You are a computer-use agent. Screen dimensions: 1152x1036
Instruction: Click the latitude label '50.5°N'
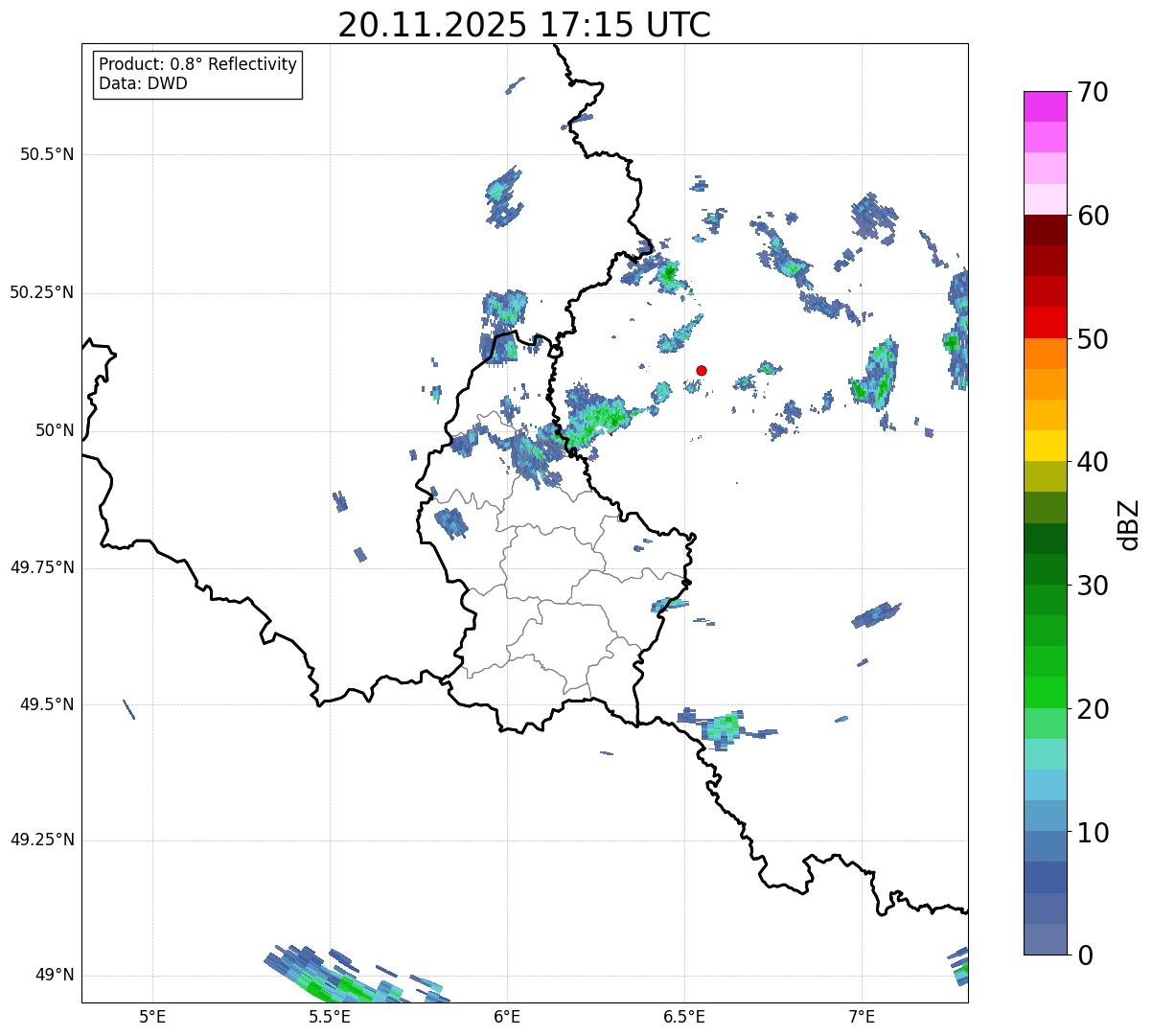[x=46, y=154]
